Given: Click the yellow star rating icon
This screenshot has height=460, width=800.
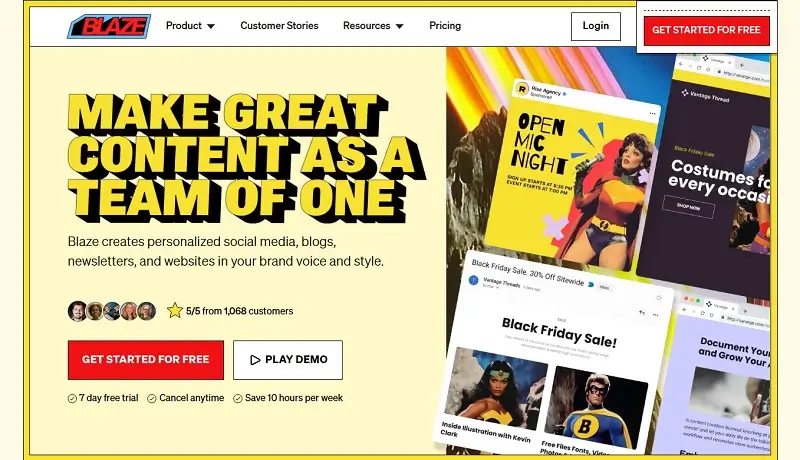Looking at the screenshot, I should click(174, 311).
